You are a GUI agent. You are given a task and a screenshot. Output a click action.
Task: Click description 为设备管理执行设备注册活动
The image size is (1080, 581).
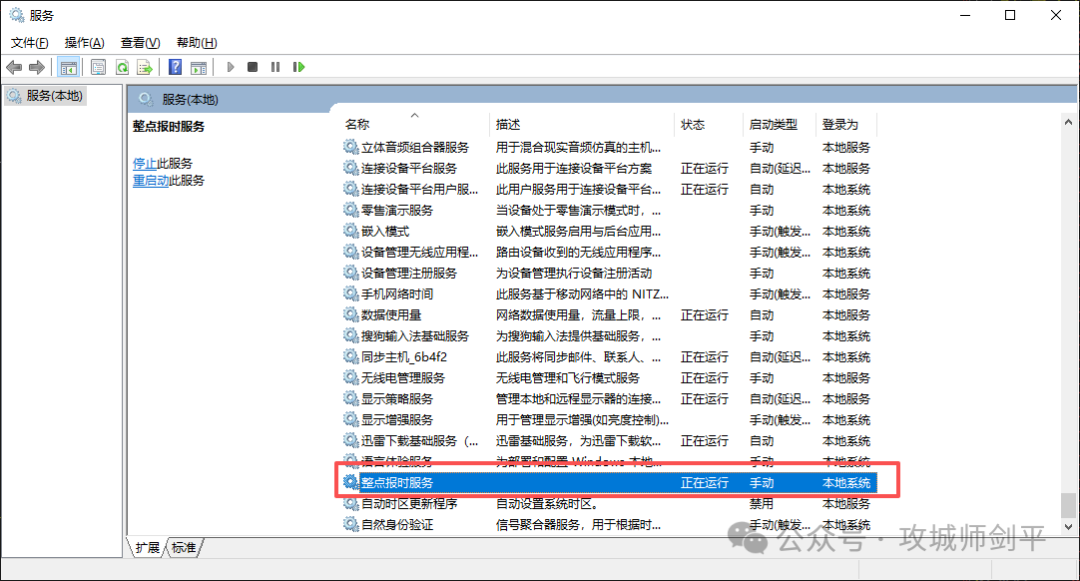coord(574,273)
